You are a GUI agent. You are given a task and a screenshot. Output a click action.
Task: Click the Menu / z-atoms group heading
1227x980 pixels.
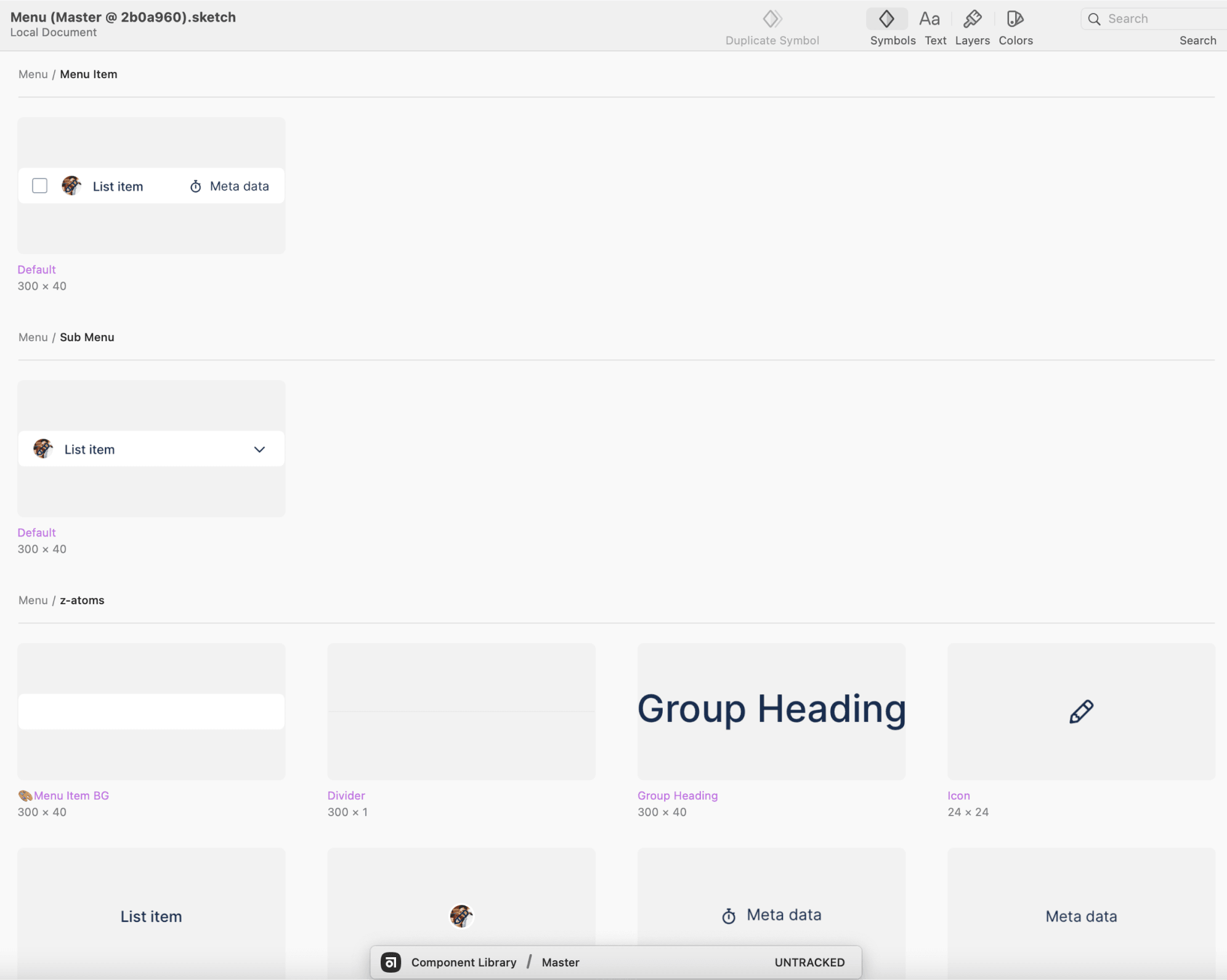coord(62,600)
